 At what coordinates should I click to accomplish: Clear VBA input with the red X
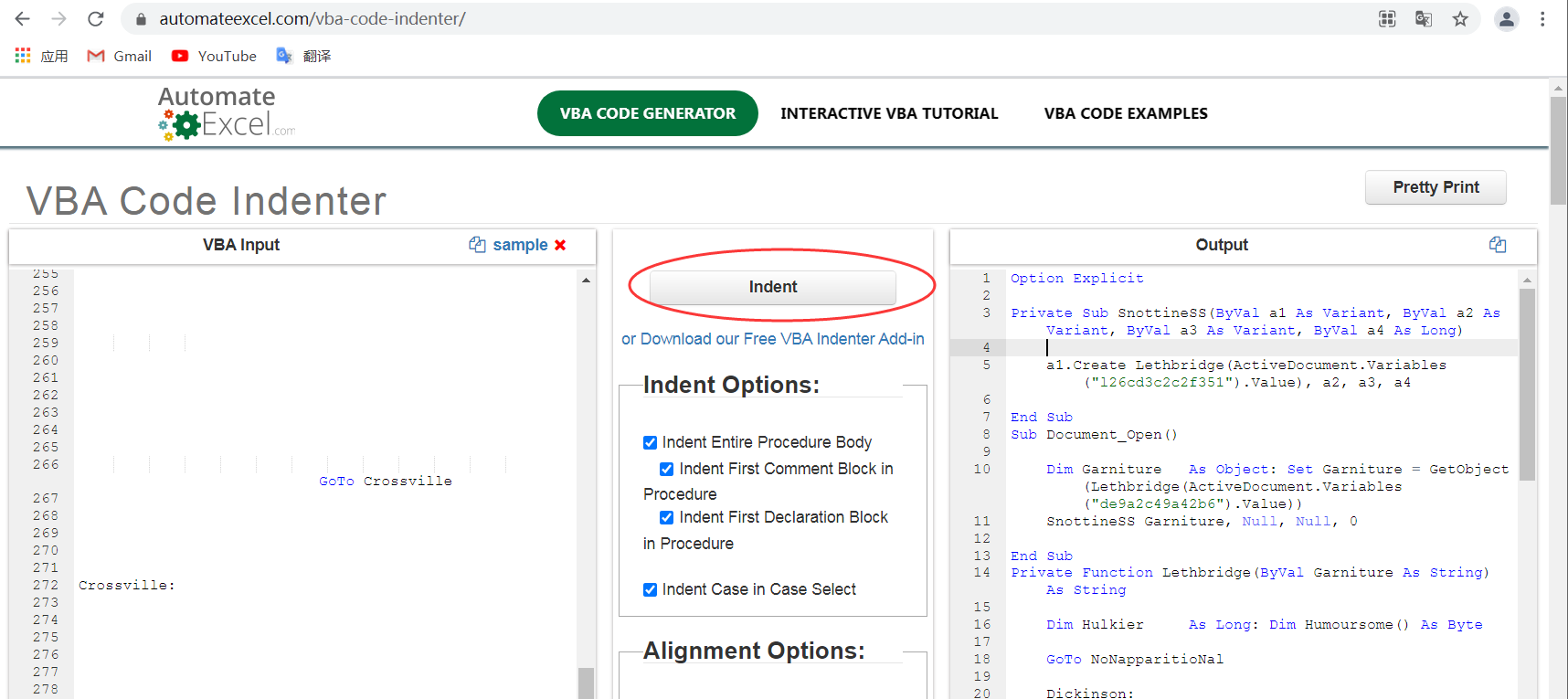pyautogui.click(x=560, y=245)
